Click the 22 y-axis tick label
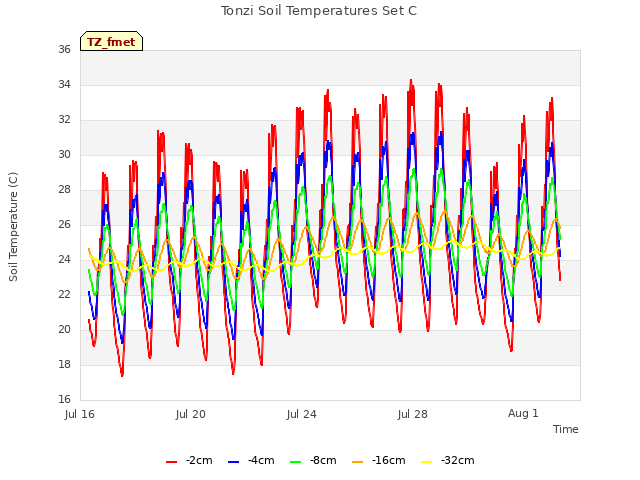The width and height of the screenshot is (640, 480). pos(64,294)
